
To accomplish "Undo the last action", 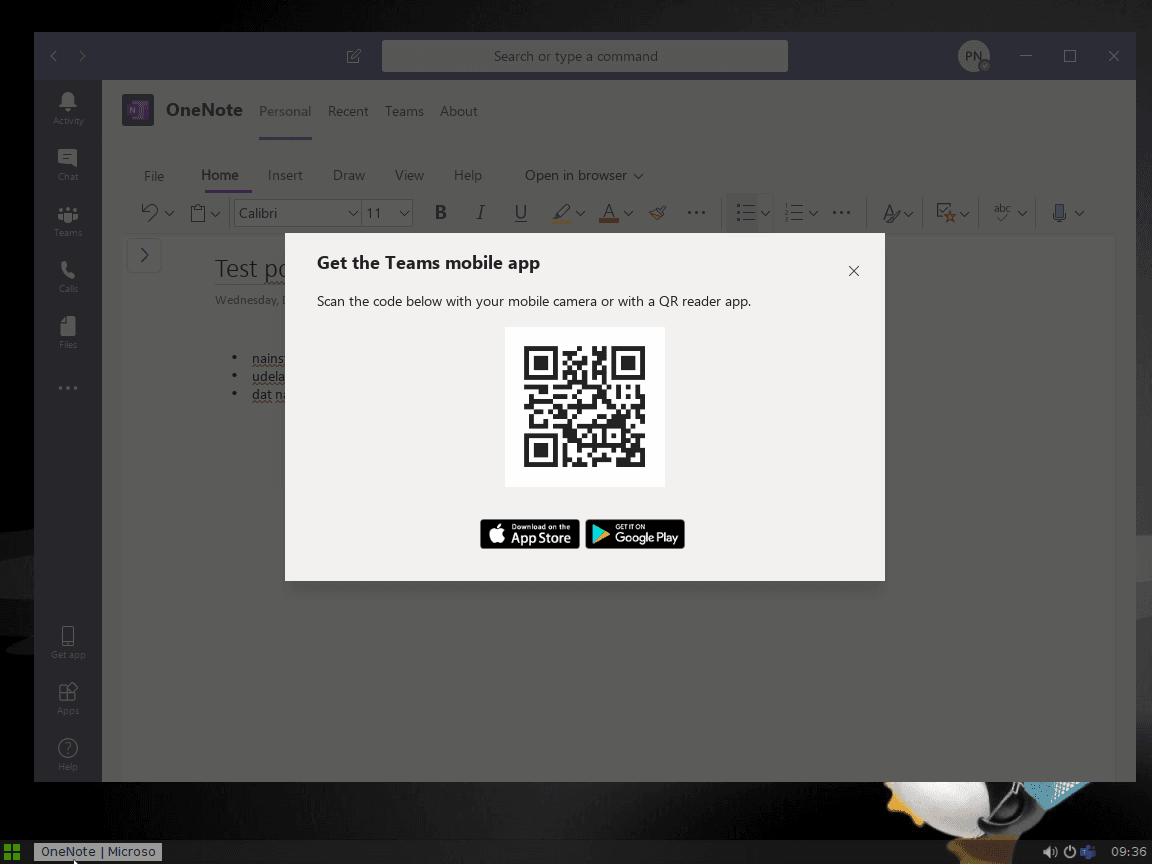I will pos(148,212).
